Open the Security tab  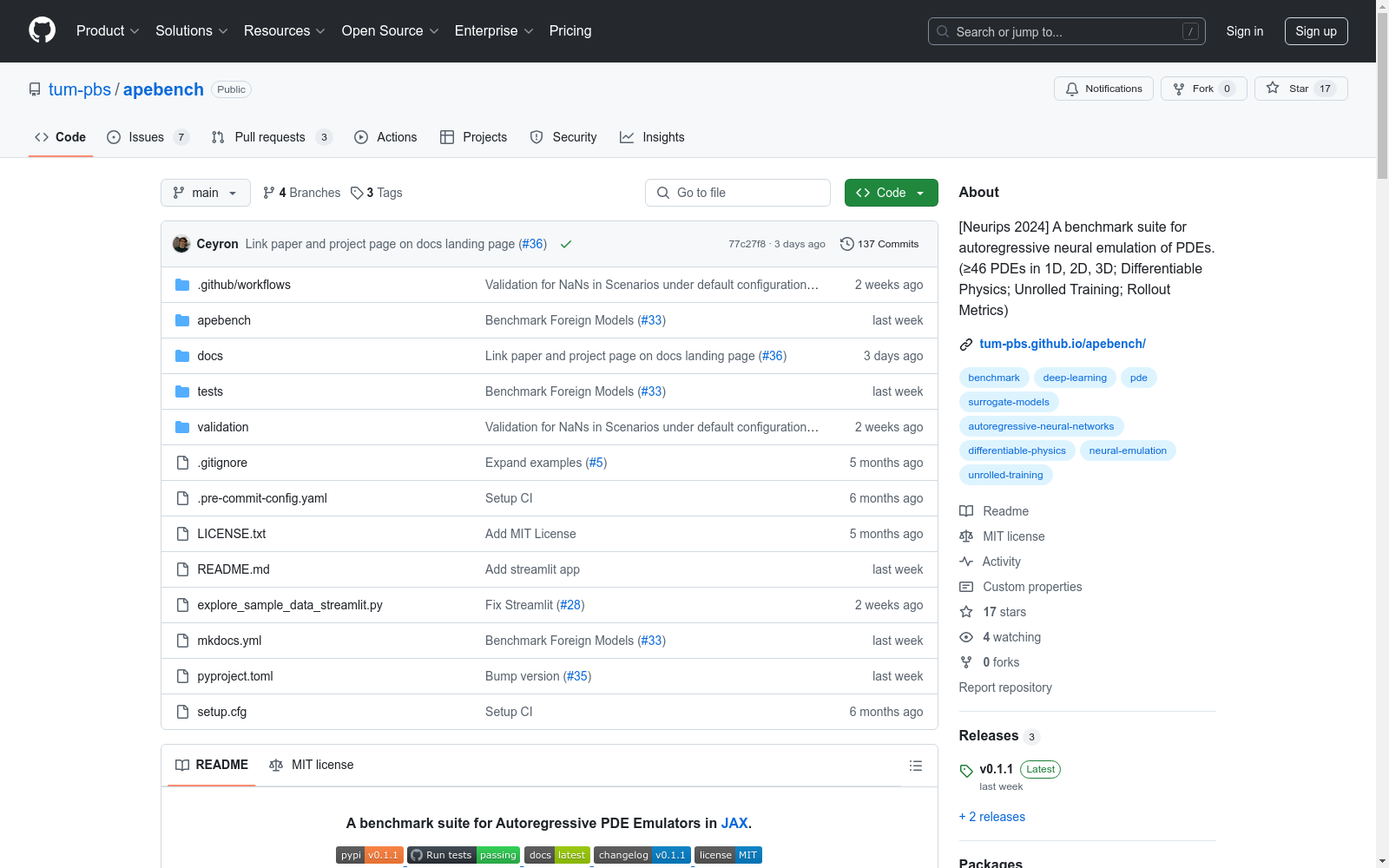563,137
